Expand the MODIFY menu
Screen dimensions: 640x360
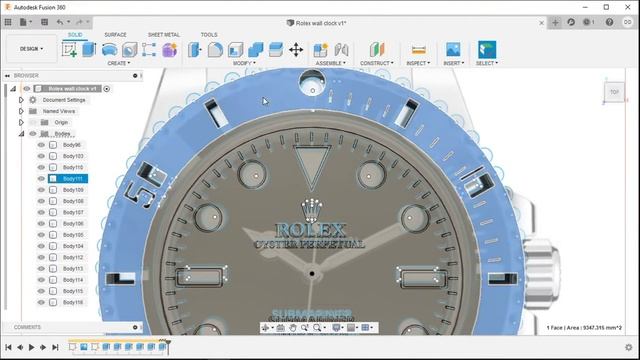click(x=244, y=63)
